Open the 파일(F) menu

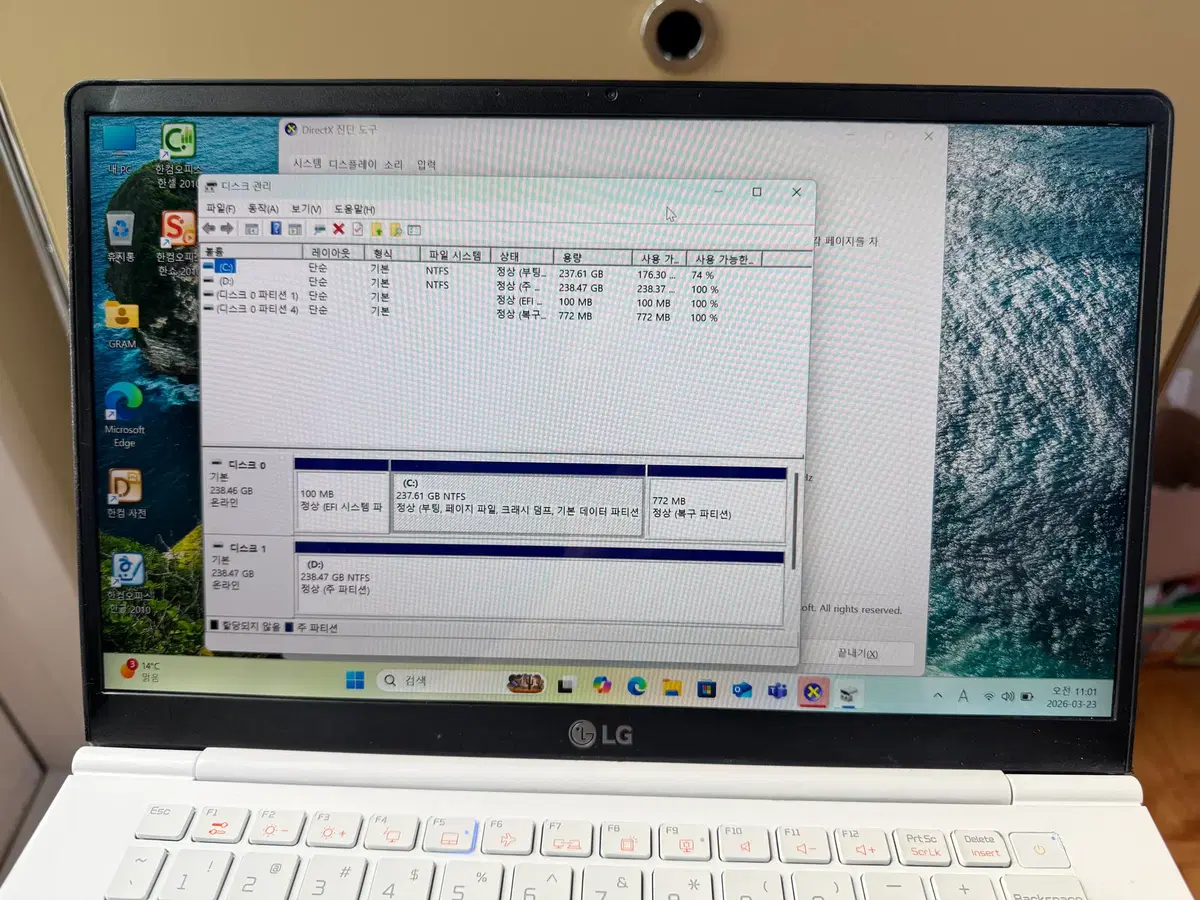[x=220, y=209]
